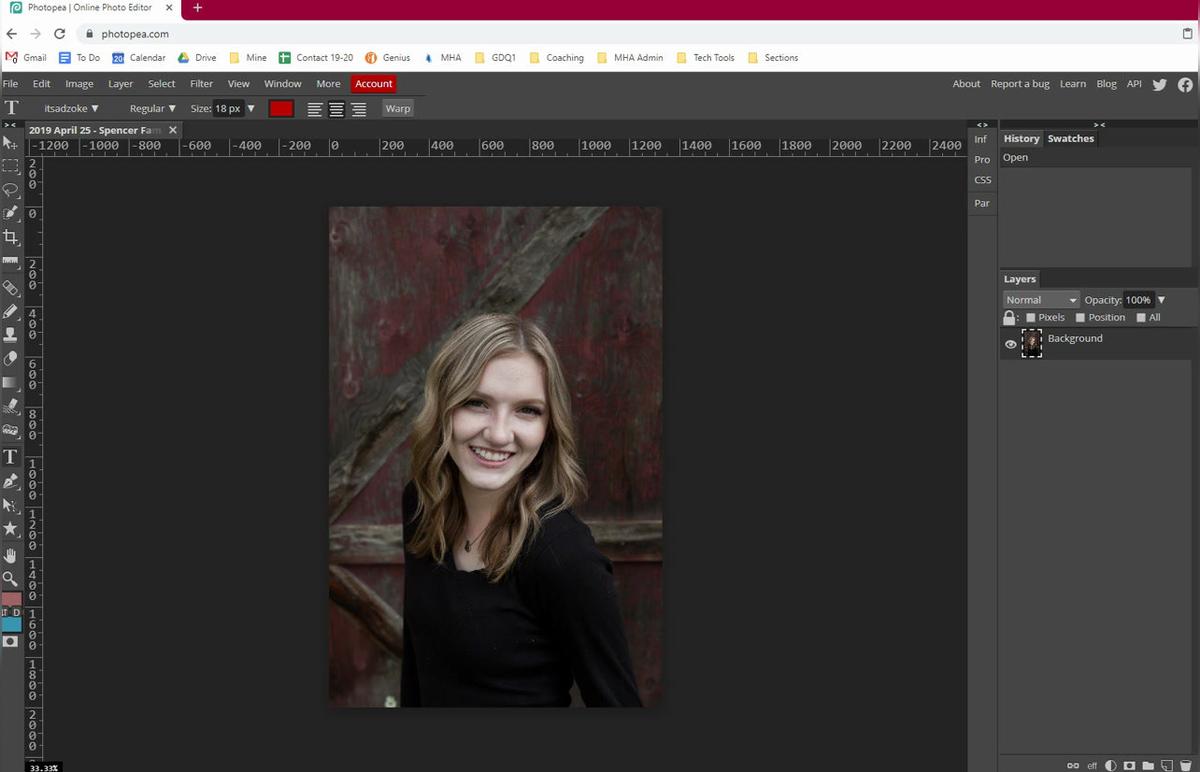The image size is (1200, 772).
Task: Toggle Quick Mask mode icon
Action: [11, 642]
